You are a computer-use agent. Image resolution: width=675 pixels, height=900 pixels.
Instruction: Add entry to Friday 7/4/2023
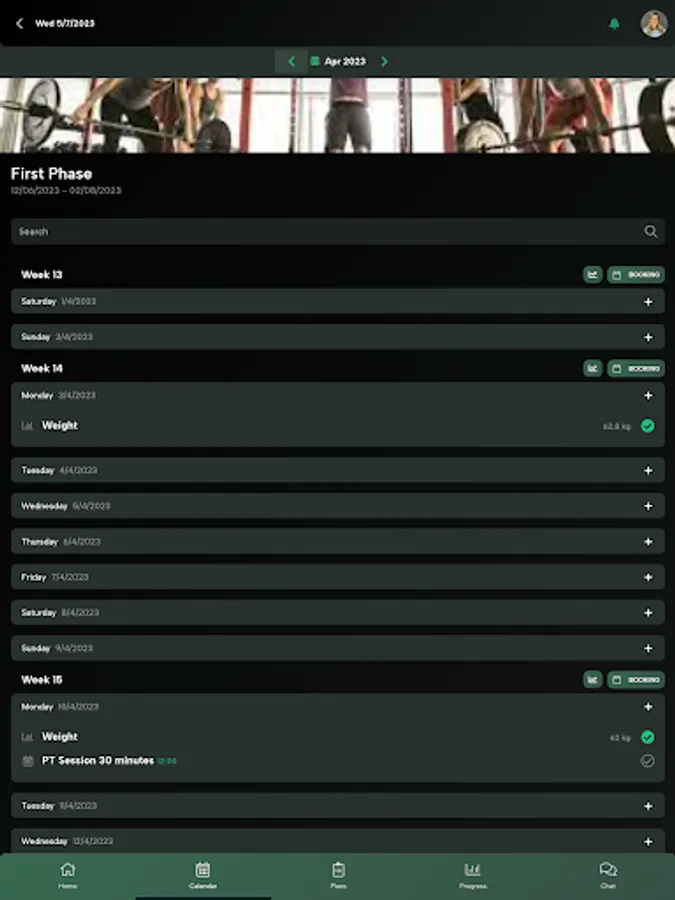click(648, 577)
